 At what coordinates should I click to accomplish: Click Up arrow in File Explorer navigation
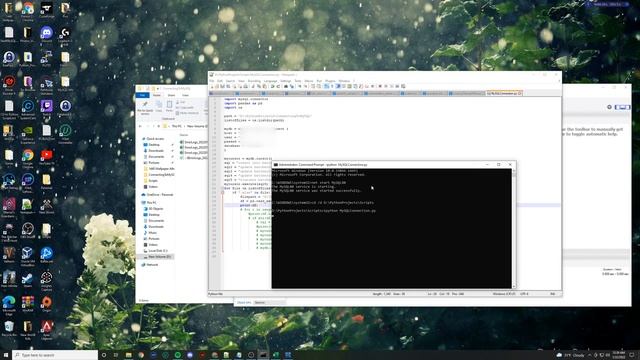pos(159,126)
